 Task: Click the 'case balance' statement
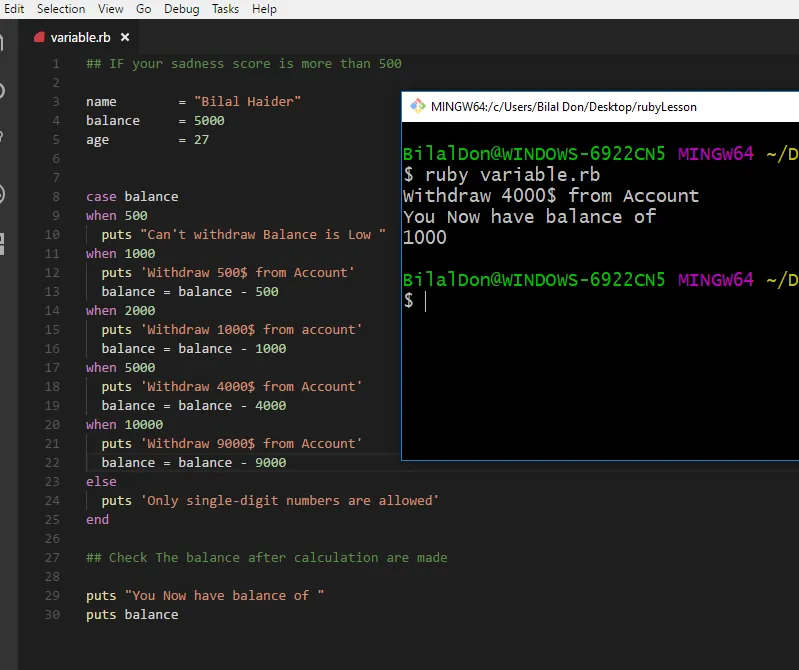pyautogui.click(x=132, y=197)
